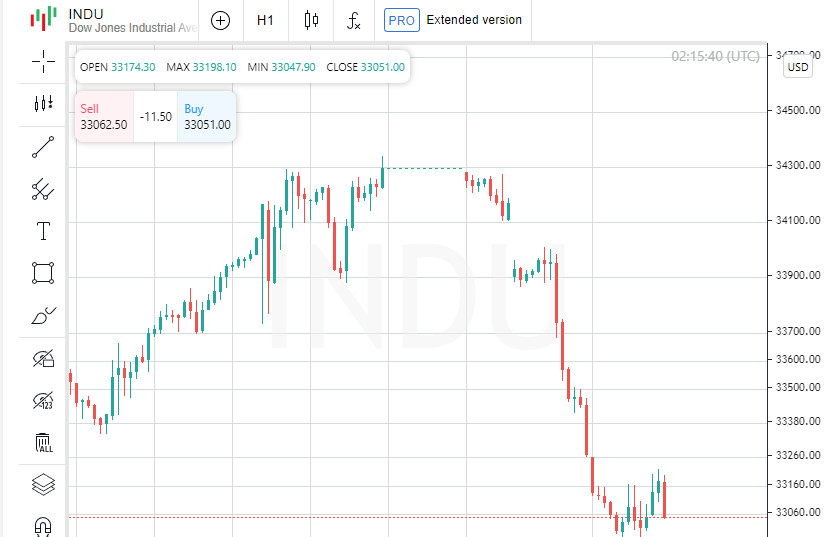The width and height of the screenshot is (836, 537).
Task: Add a symbol with the plus button
Action: [220, 20]
